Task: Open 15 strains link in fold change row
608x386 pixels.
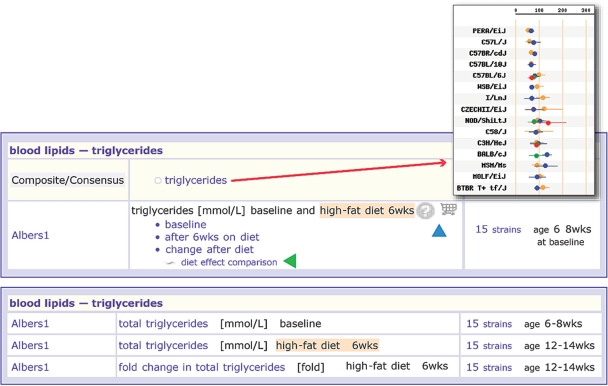Action: 489,367
